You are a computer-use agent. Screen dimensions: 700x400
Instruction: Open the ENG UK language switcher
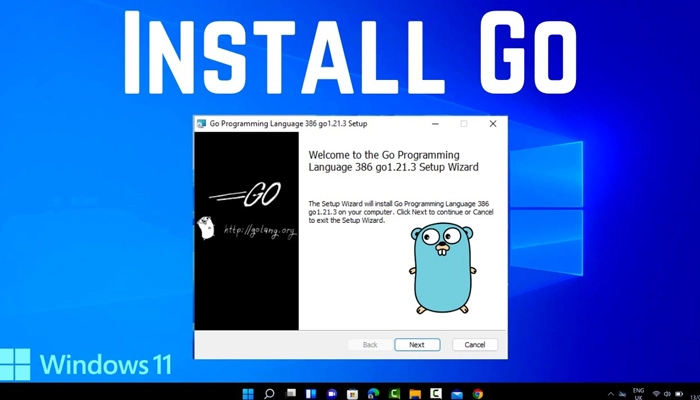tap(637, 393)
